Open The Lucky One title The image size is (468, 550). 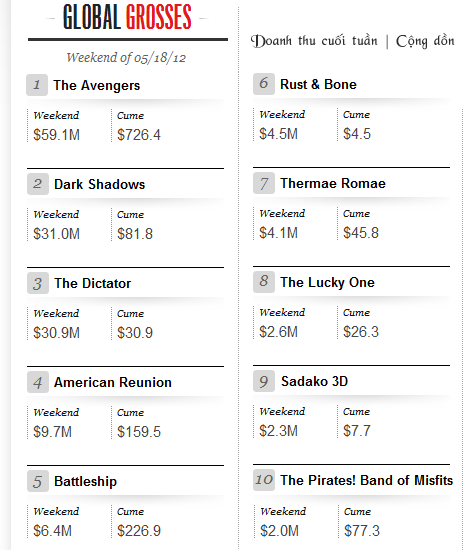tap(327, 283)
